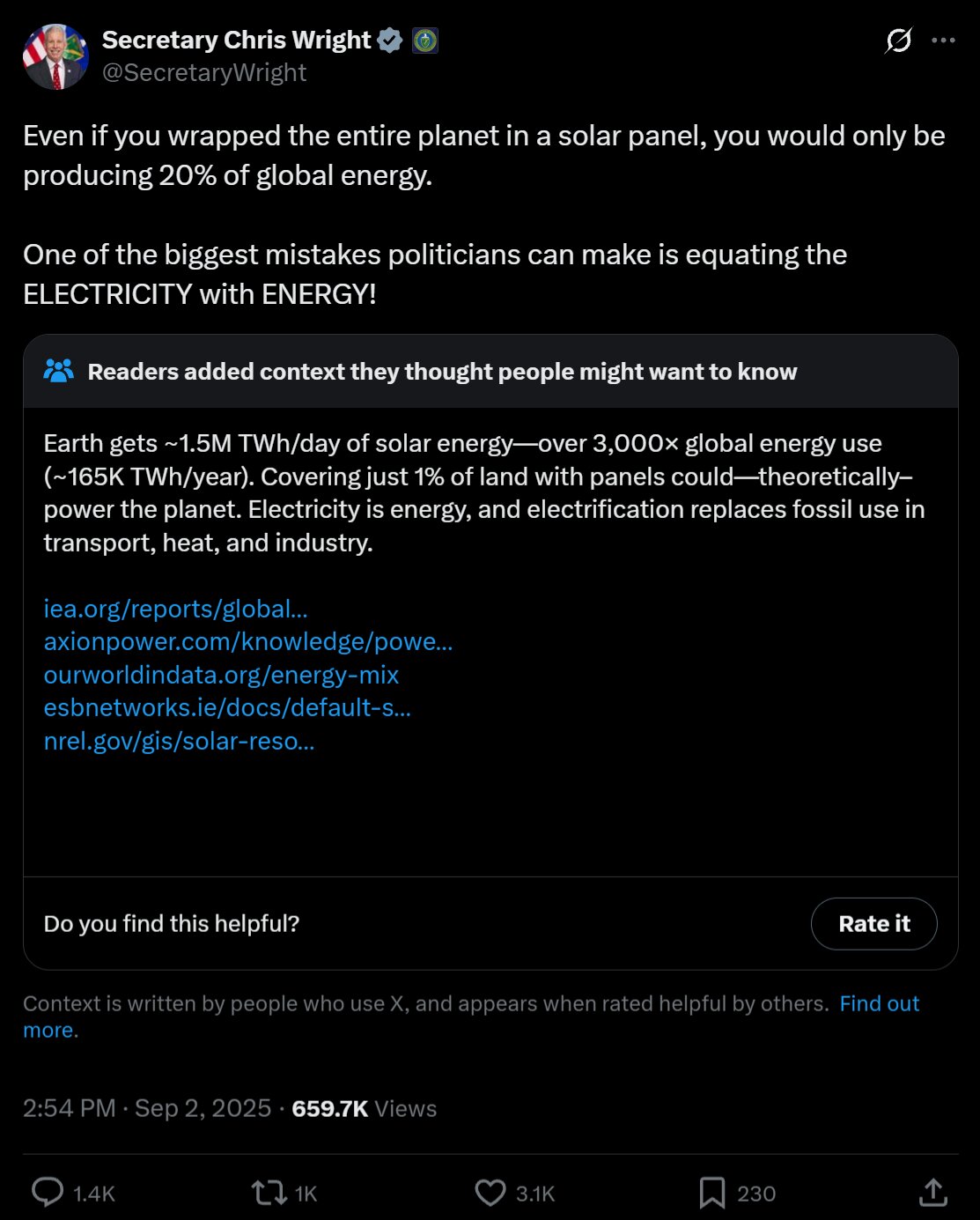Screen dimensions: 980x1220
Task: Click Secretary Chris Wright's profile avatar
Action: (55, 56)
